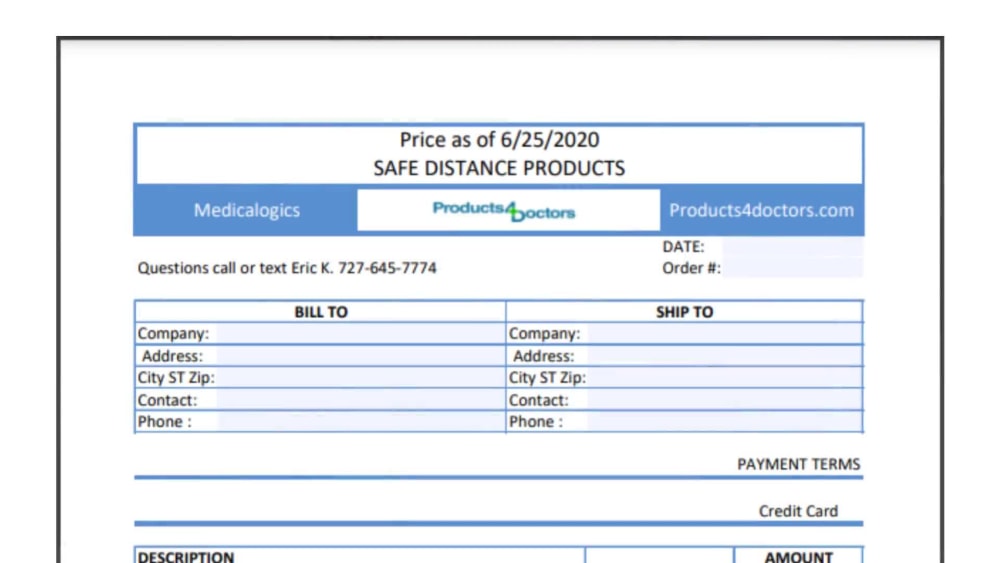Open the Products4doctors.com link

761,210
